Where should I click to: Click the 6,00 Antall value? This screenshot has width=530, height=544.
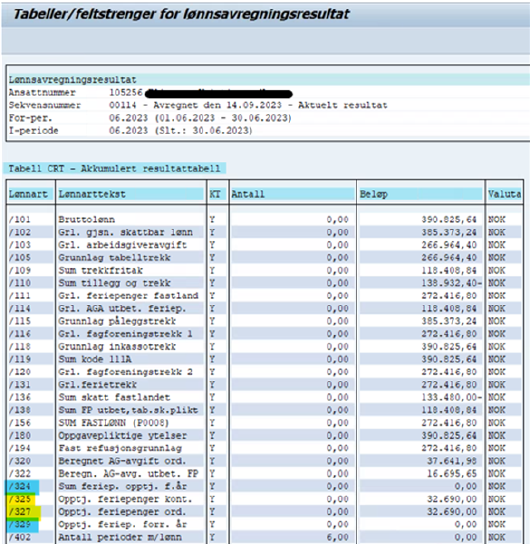tap(337, 537)
